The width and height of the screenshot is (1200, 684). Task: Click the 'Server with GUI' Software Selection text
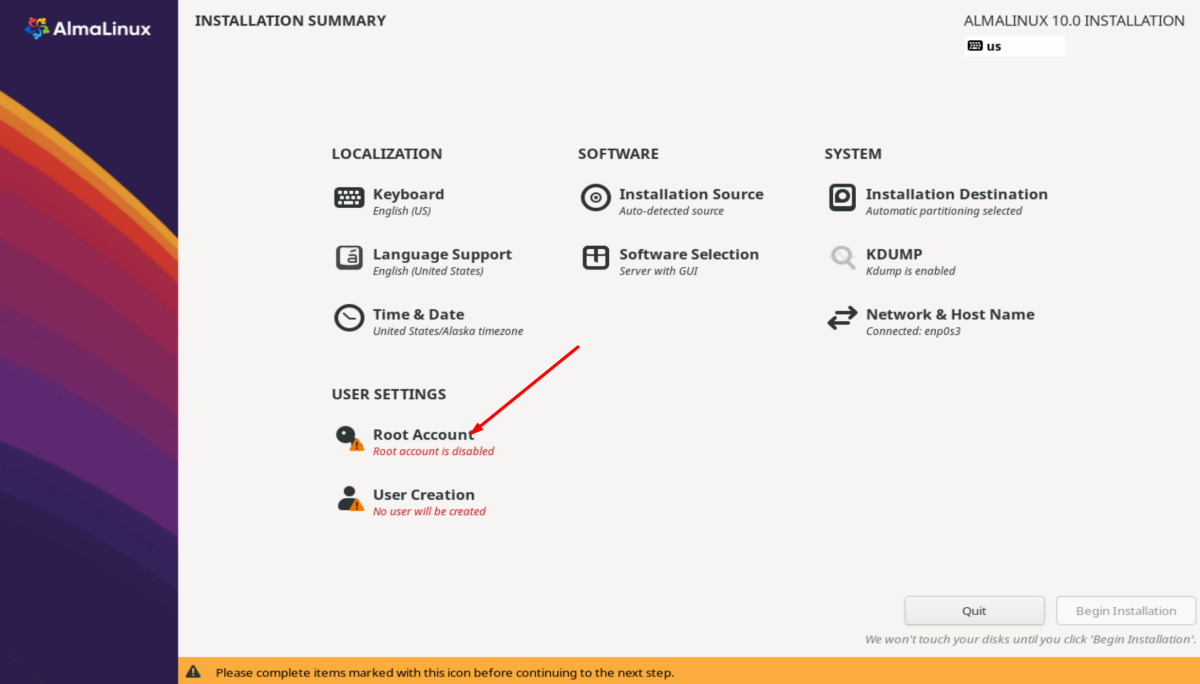coord(657,271)
